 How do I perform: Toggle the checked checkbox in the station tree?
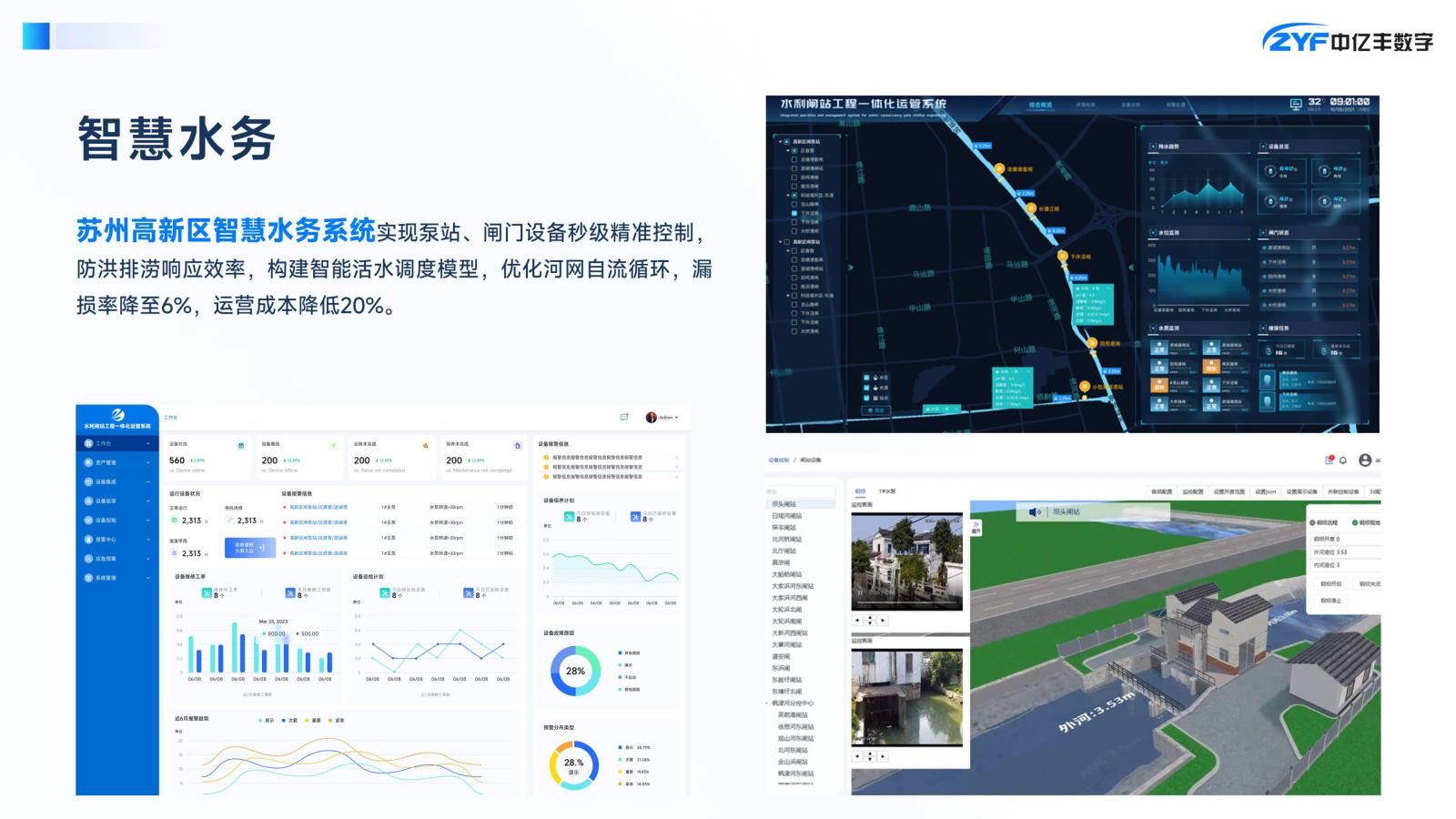(794, 213)
